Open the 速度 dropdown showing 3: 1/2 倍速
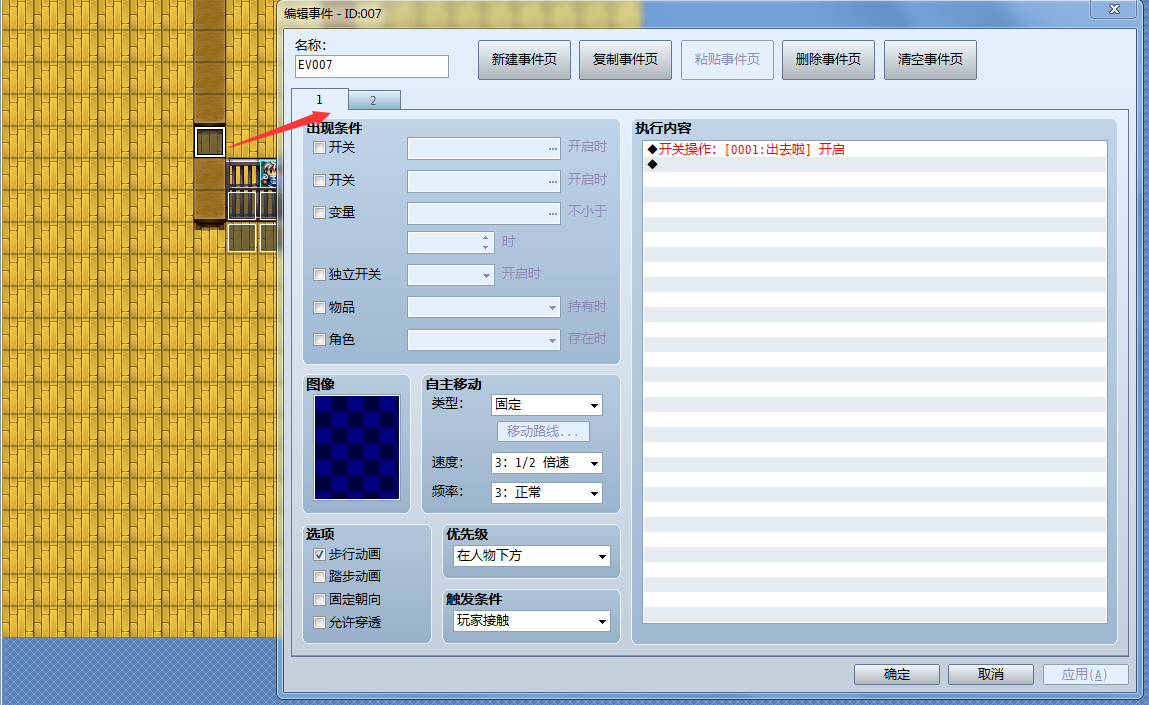Image resolution: width=1149 pixels, height=705 pixels. (x=547, y=463)
